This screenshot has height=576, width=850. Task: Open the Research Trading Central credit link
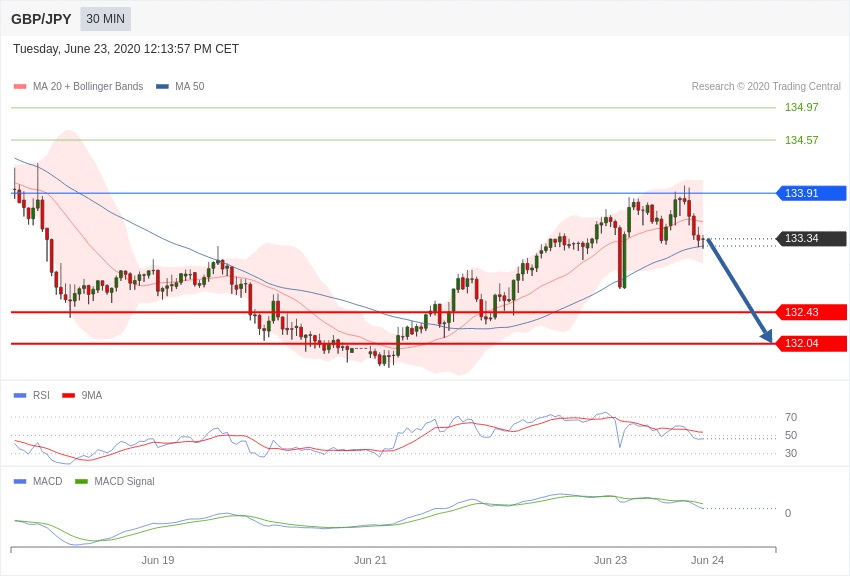click(x=766, y=87)
